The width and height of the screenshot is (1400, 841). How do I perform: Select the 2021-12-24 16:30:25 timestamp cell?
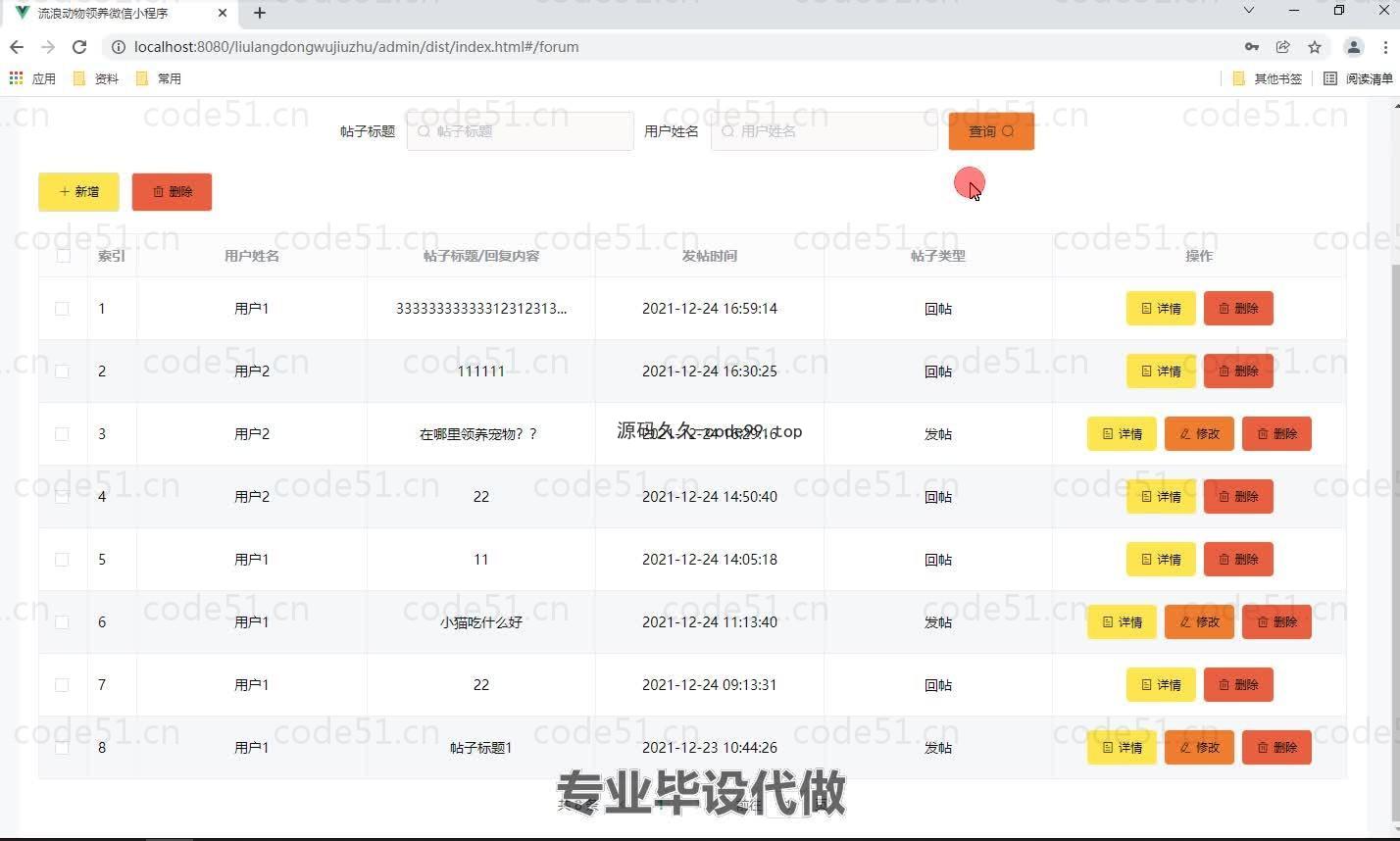[710, 371]
